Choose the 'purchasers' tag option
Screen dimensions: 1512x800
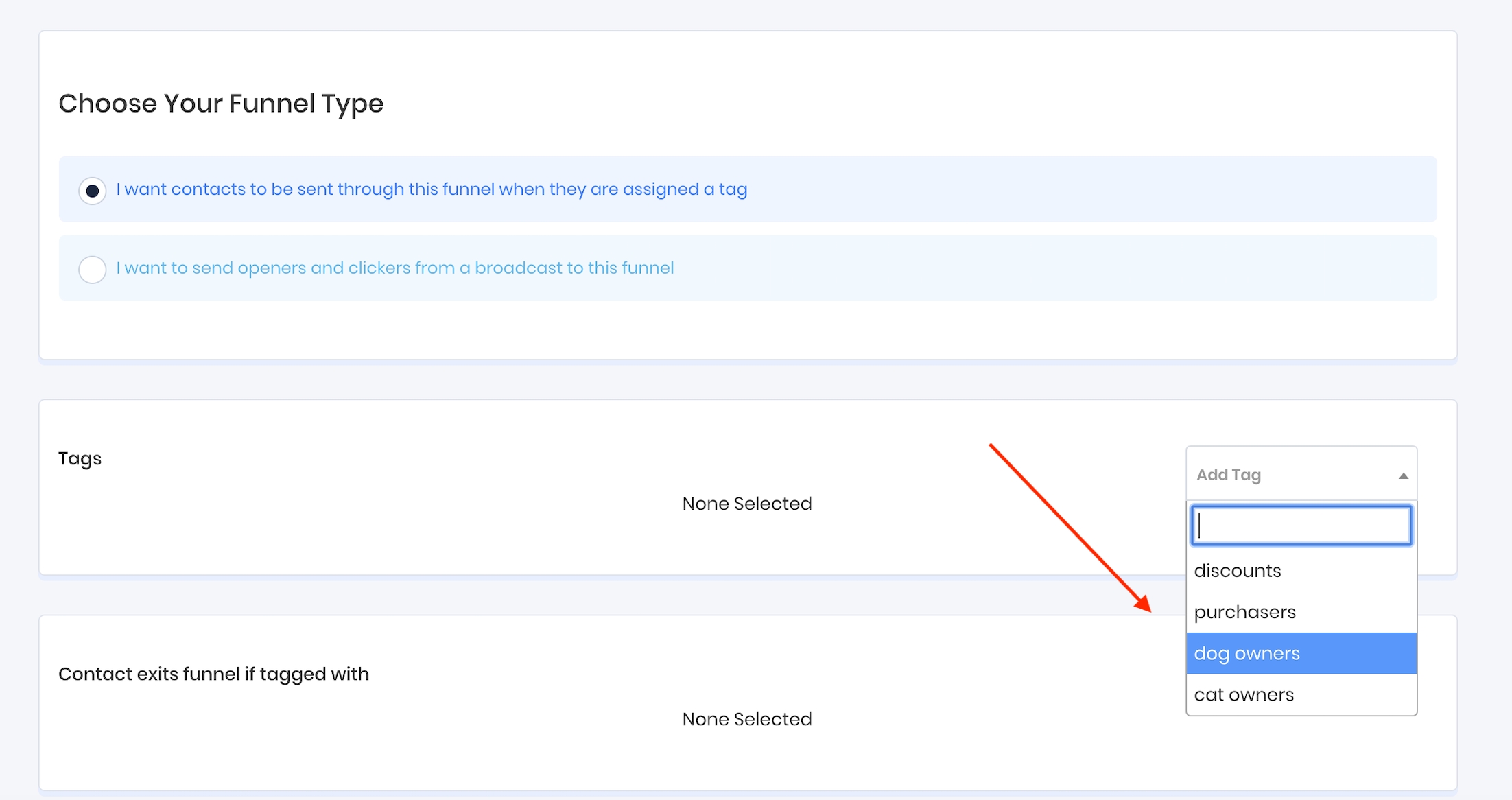[x=1244, y=612]
